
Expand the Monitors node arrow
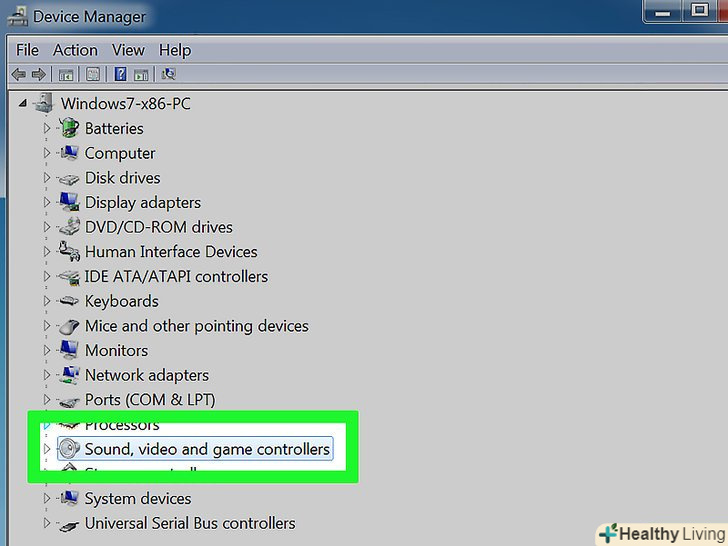click(x=46, y=350)
